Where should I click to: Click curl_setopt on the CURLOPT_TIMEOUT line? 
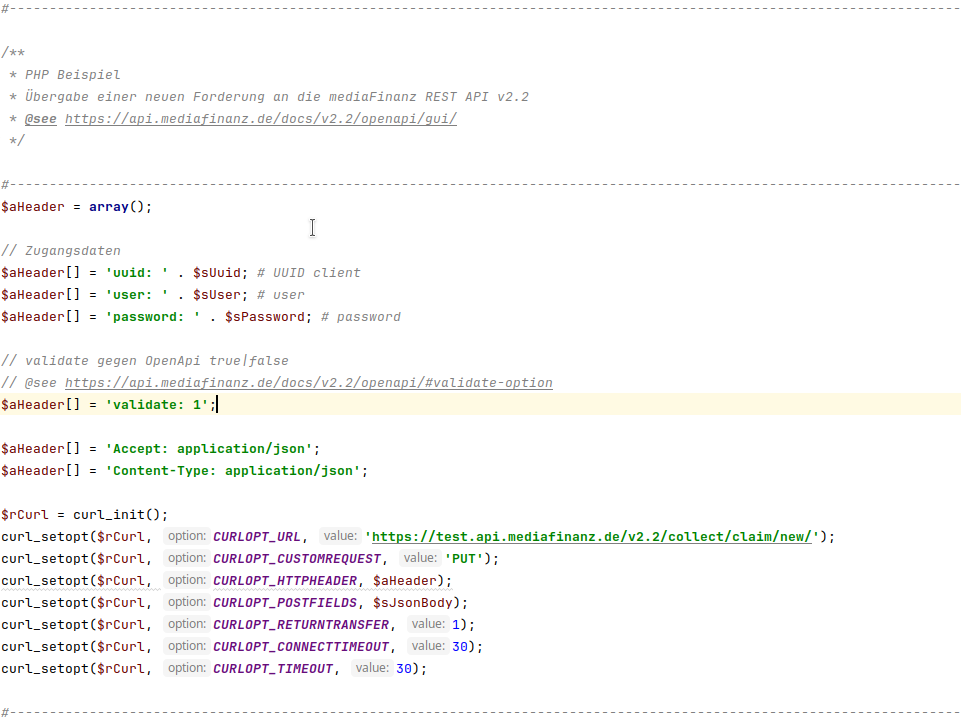pyautogui.click(x=45, y=669)
